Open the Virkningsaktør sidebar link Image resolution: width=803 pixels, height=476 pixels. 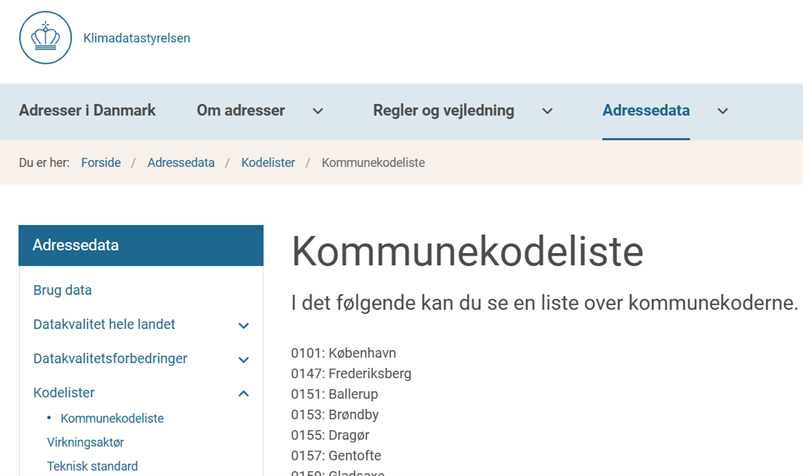85,442
